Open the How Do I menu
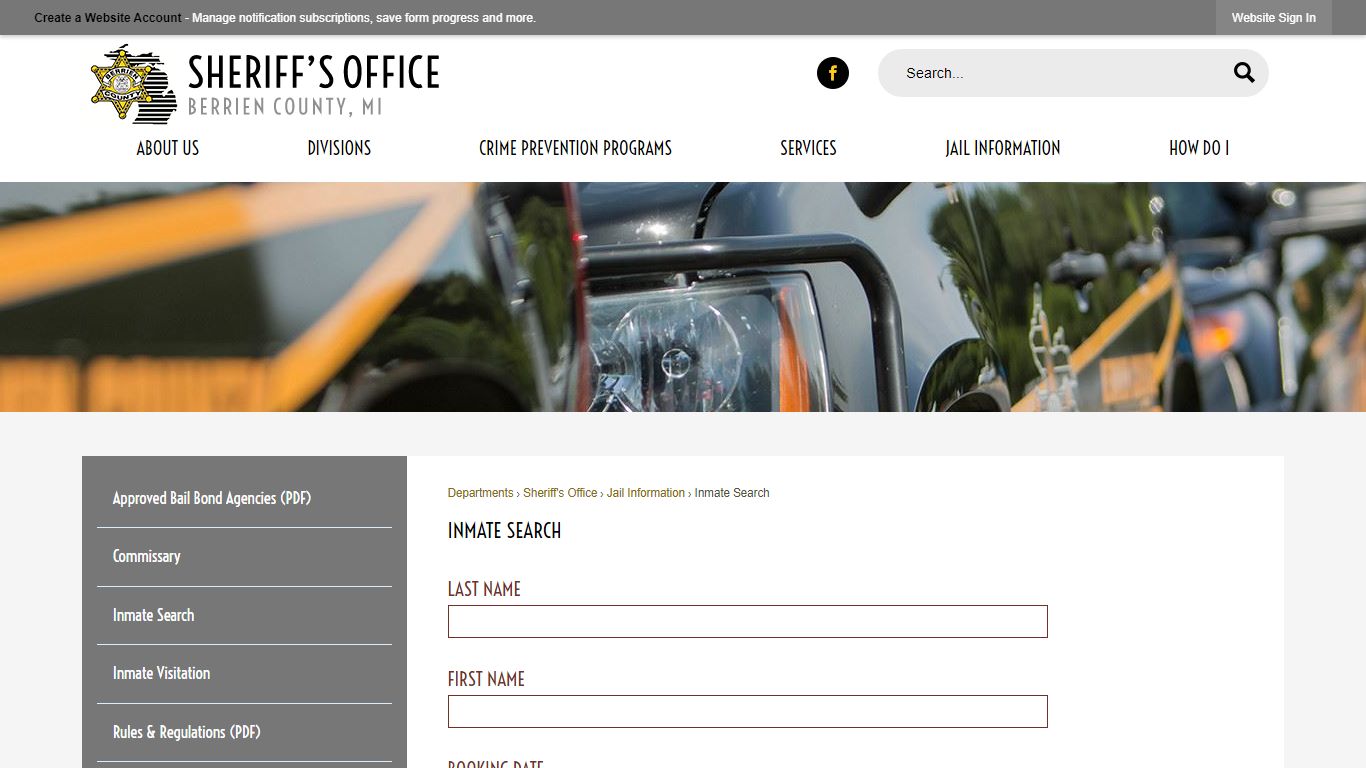Viewport: 1366px width, 768px height. coord(1198,148)
